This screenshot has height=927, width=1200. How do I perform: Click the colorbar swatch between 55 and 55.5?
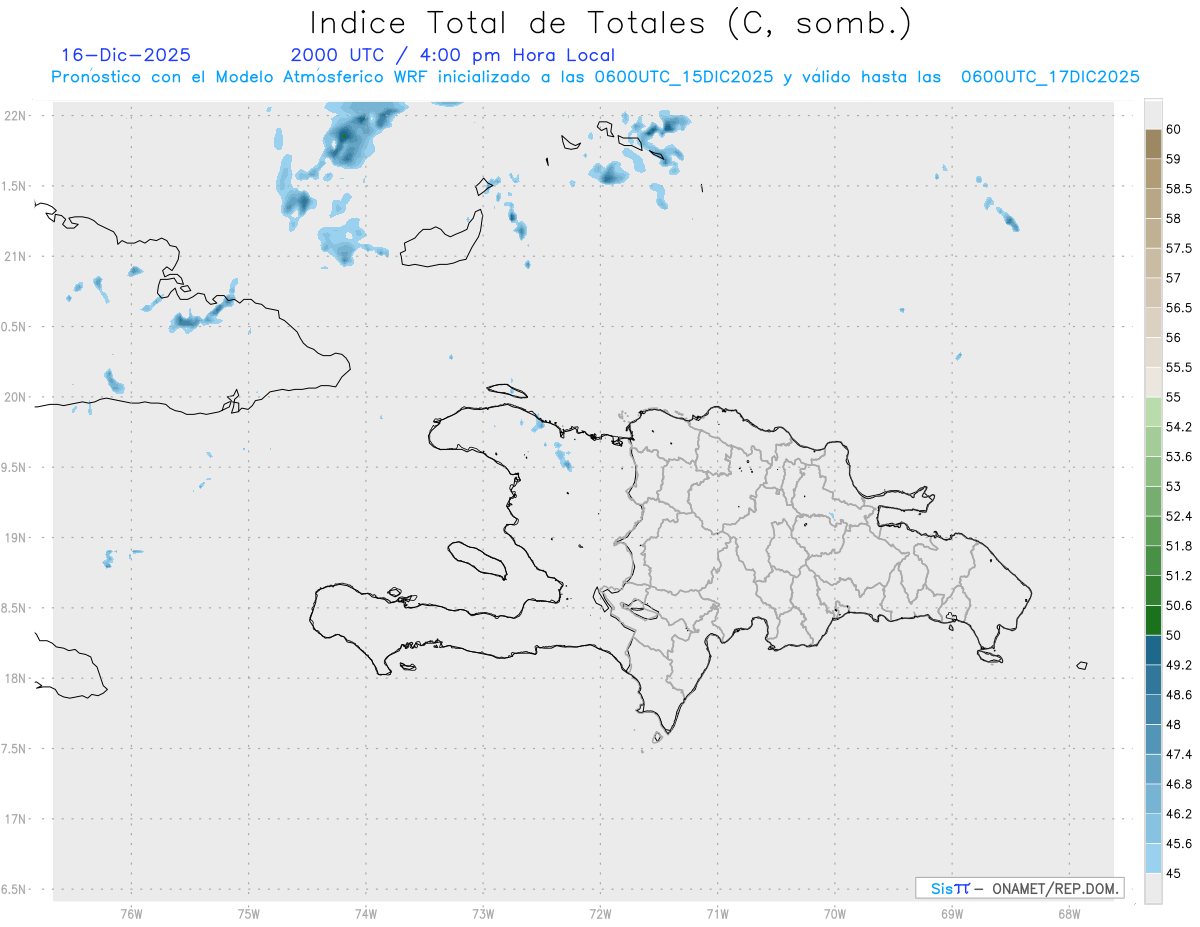point(1153,382)
